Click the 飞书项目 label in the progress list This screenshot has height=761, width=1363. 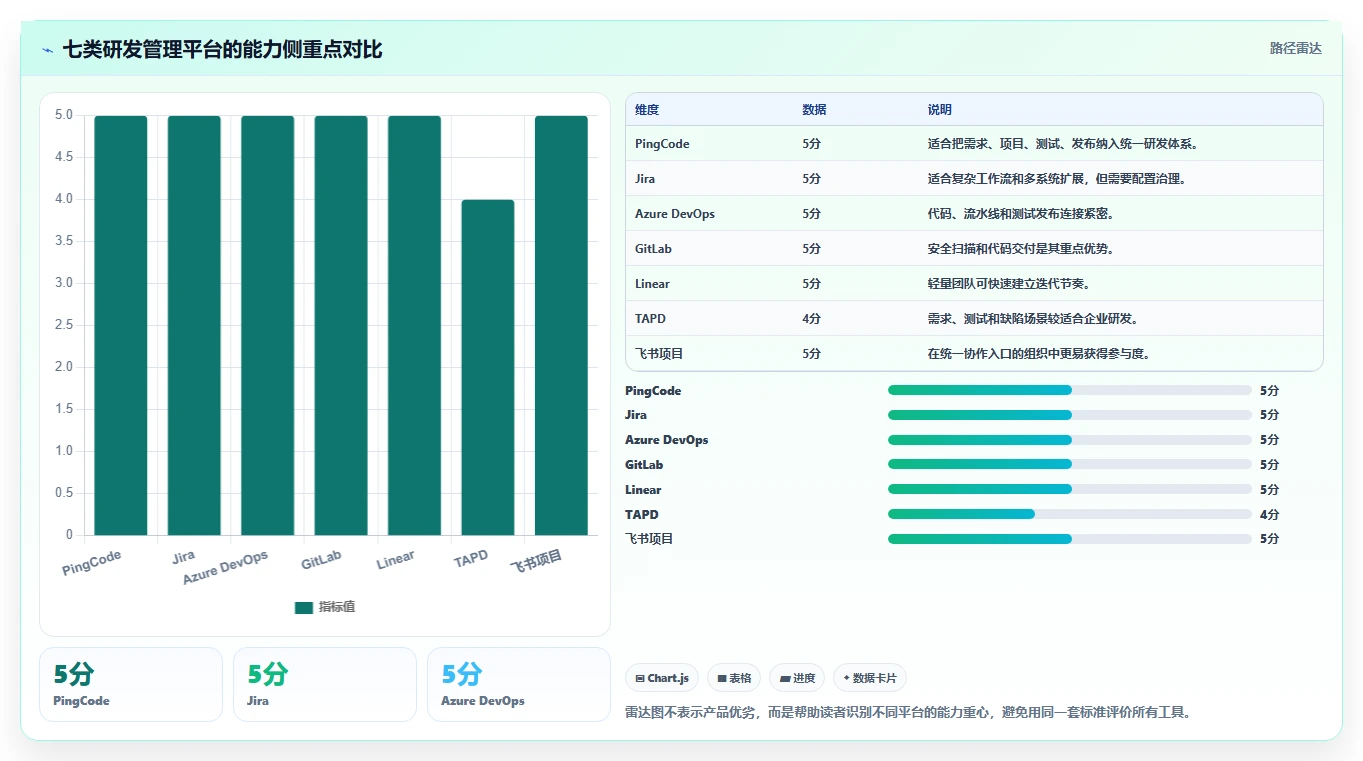pyautogui.click(x=650, y=539)
